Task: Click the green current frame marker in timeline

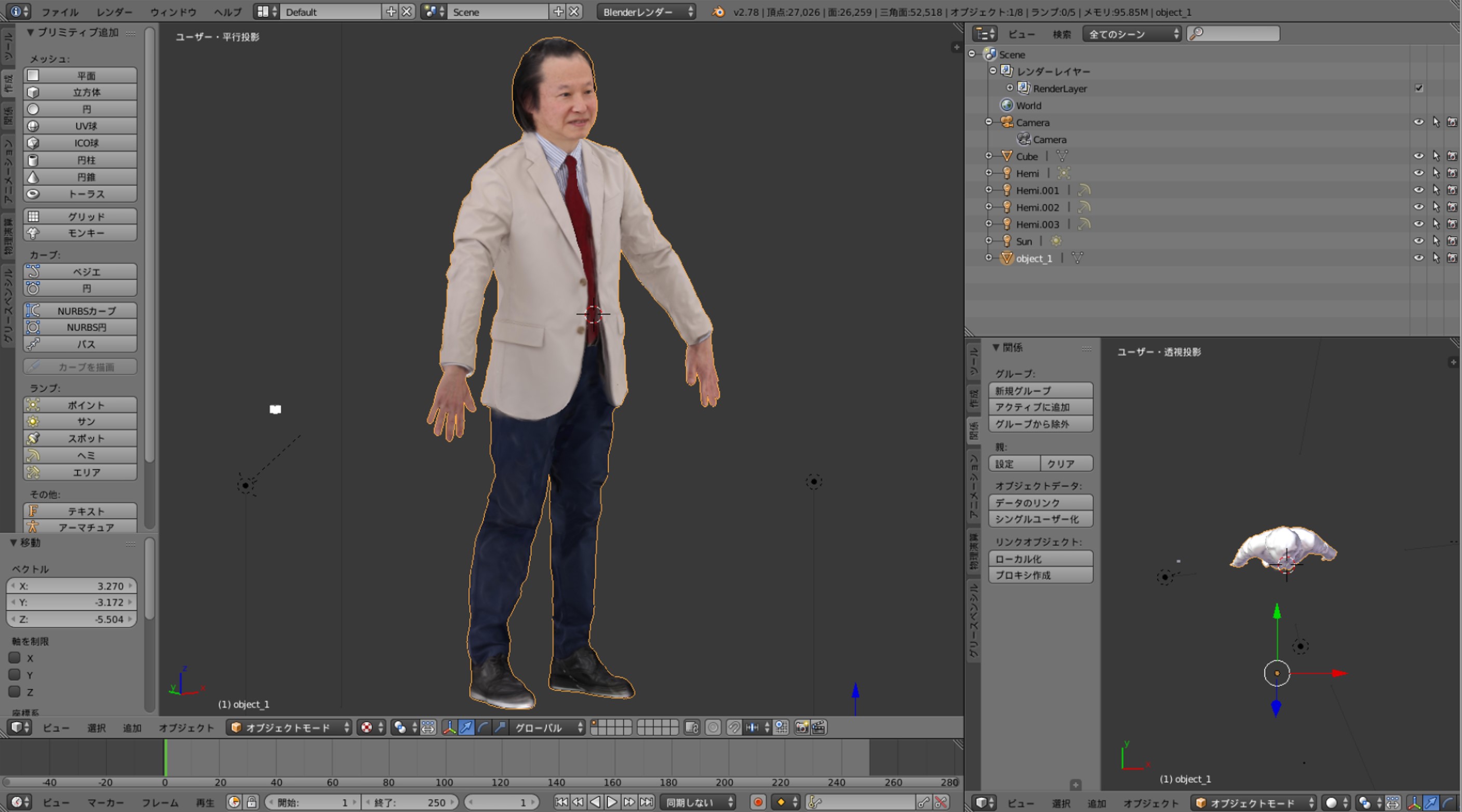Action: pos(165,757)
